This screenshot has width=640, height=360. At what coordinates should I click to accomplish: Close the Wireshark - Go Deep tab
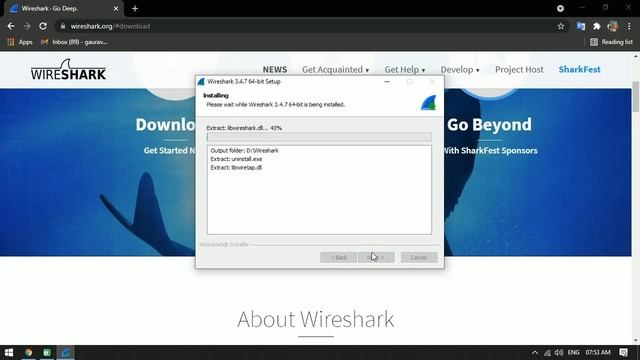pyautogui.click(x=116, y=8)
